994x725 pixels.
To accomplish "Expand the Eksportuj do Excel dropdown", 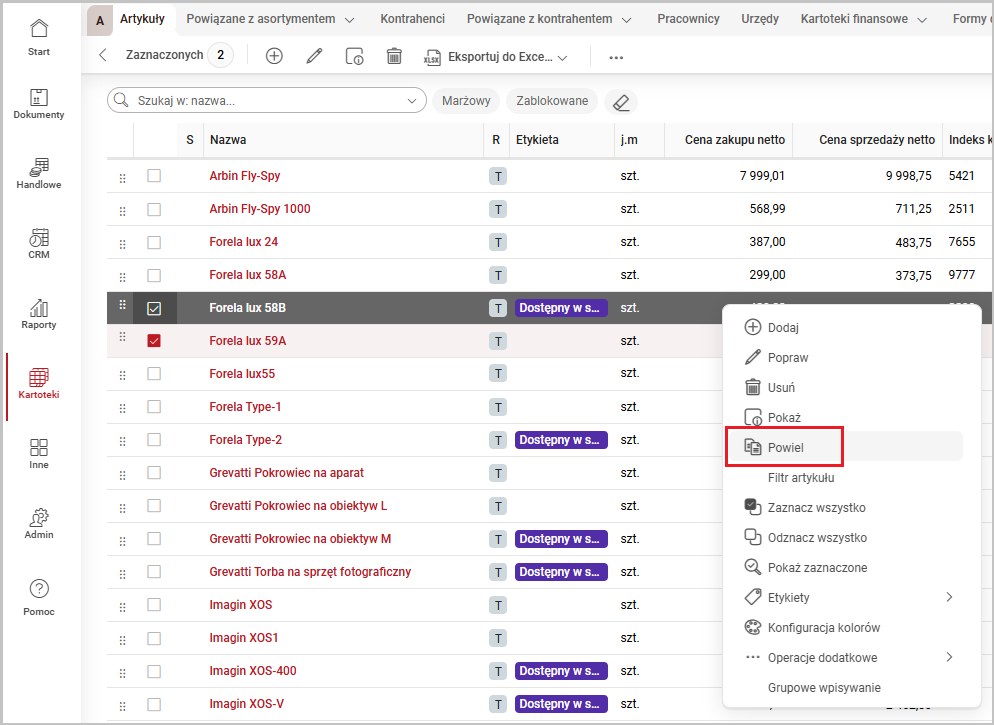I will (562, 57).
